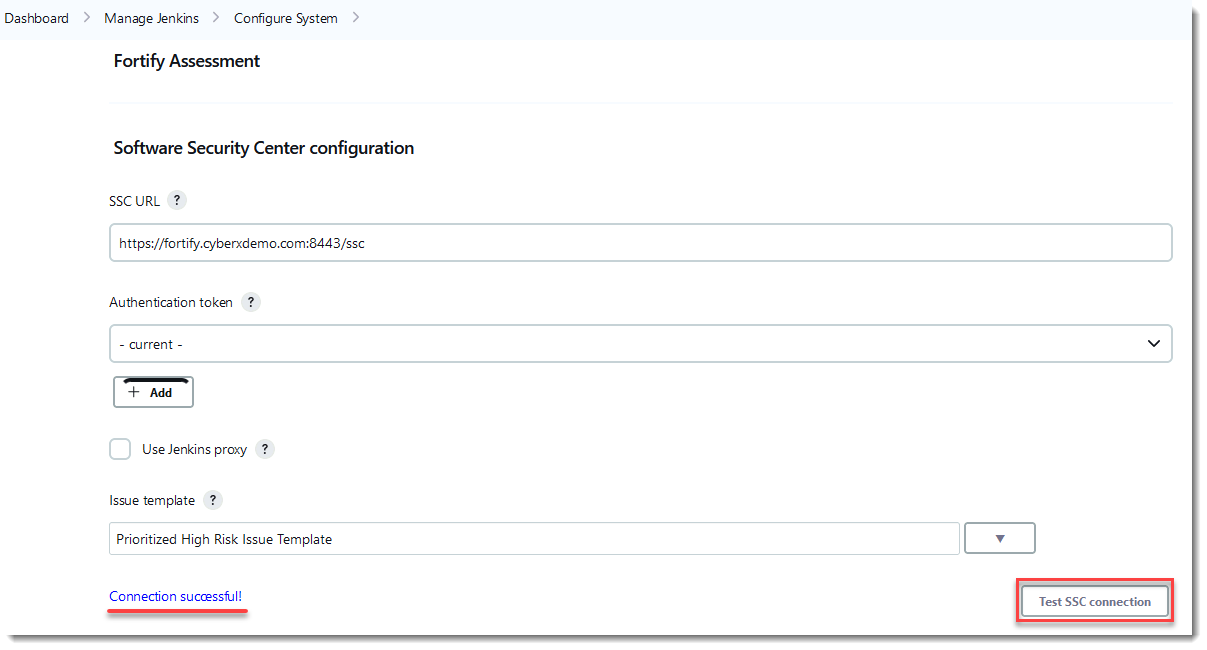Open the Authentication token dropdown
This screenshot has width=1207, height=650.
pos(1153,343)
